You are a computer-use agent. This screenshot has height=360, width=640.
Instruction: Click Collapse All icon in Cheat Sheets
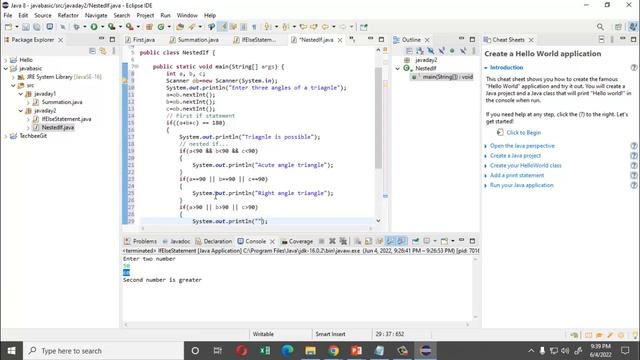click(602, 40)
